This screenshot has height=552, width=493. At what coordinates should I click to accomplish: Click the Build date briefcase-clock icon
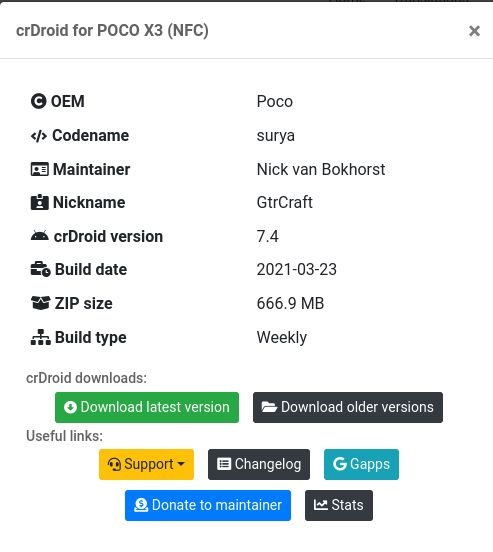[x=40, y=269]
